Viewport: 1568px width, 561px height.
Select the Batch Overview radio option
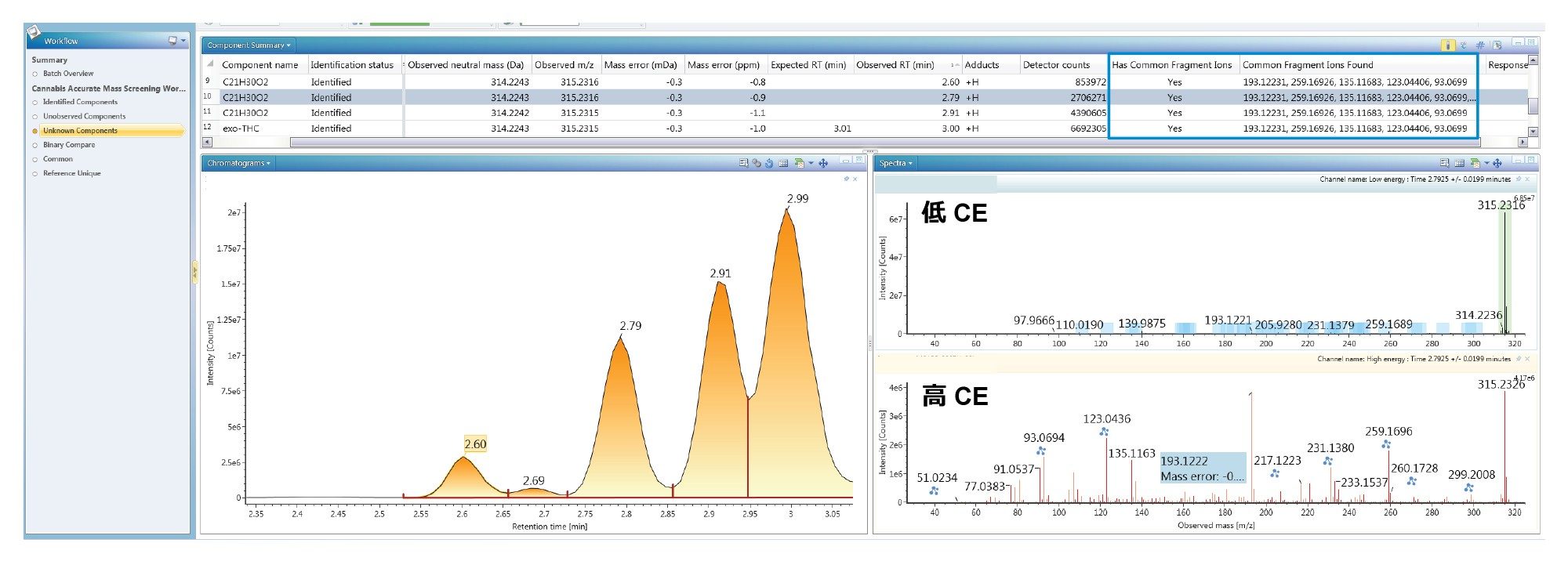[67, 74]
